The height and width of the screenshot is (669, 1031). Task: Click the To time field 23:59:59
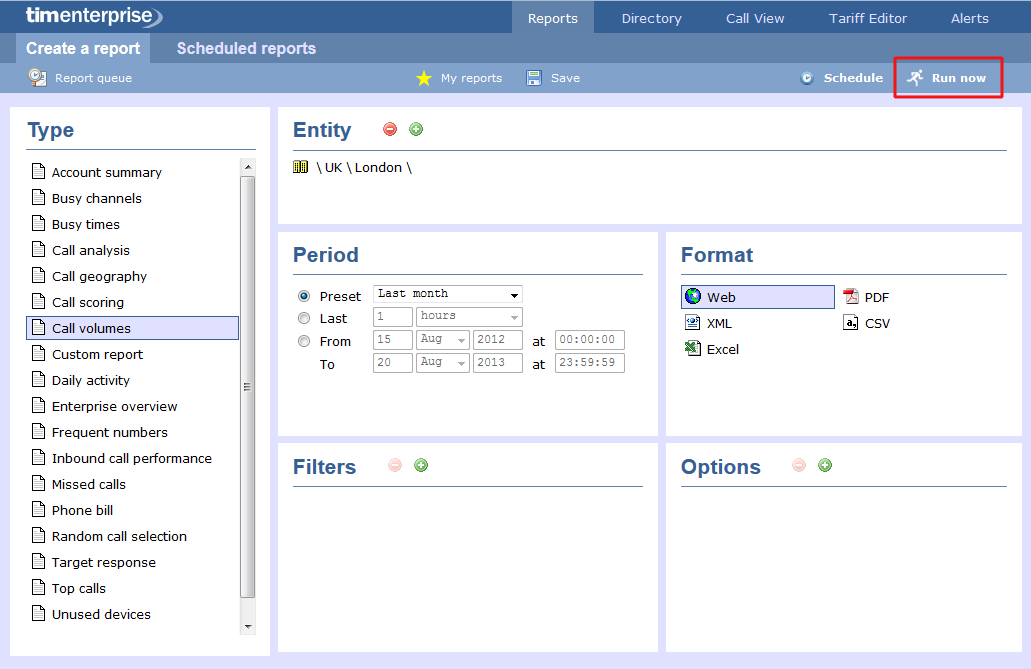[x=590, y=362]
